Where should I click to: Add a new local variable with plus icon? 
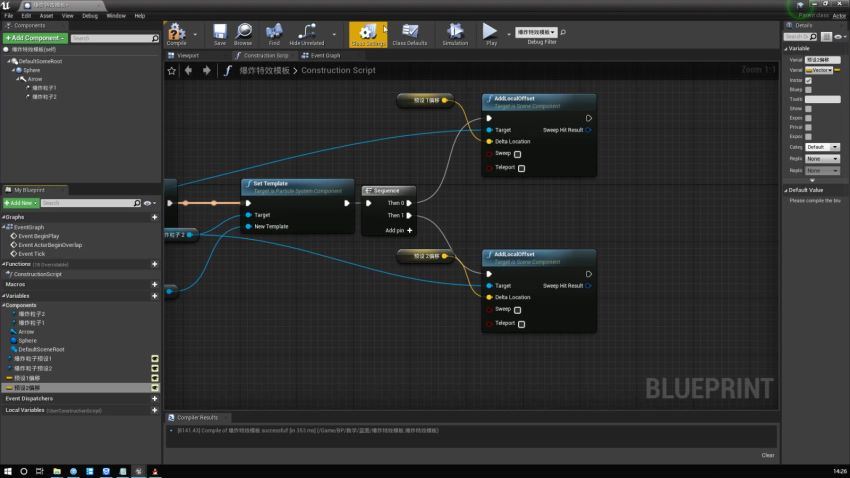(x=154, y=410)
